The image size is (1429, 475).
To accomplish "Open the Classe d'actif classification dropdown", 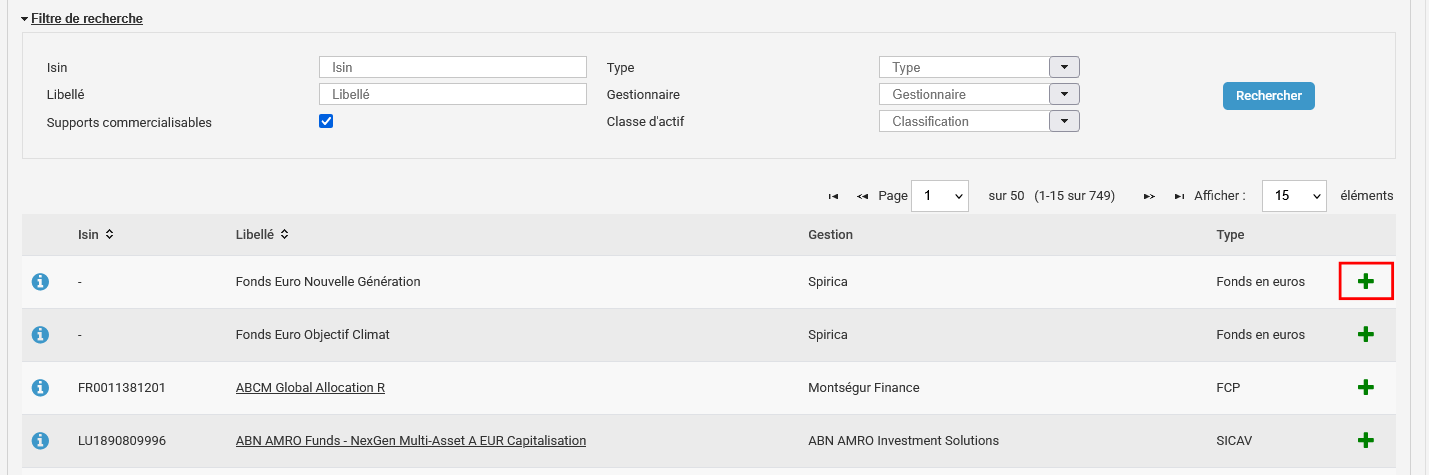I will (1064, 121).
